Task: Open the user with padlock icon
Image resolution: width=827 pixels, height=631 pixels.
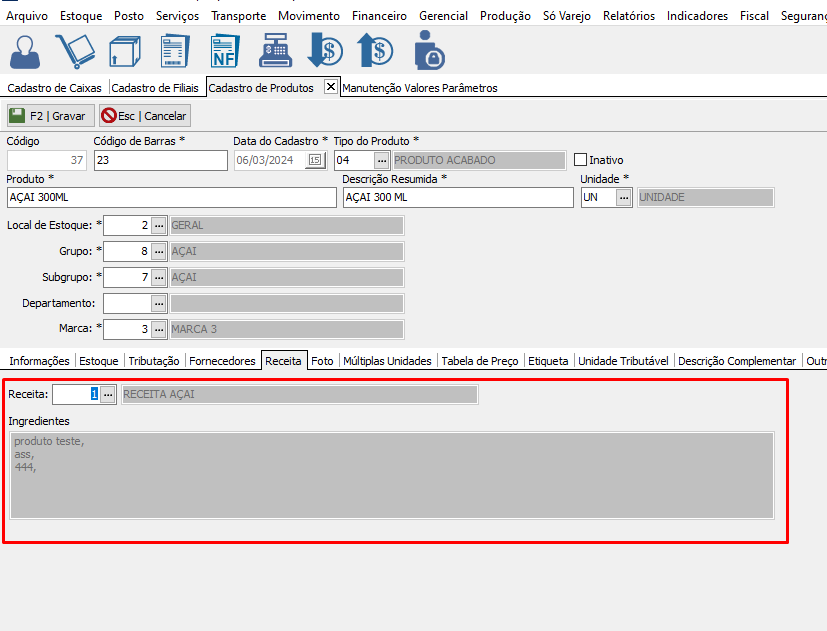Action: tap(429, 51)
